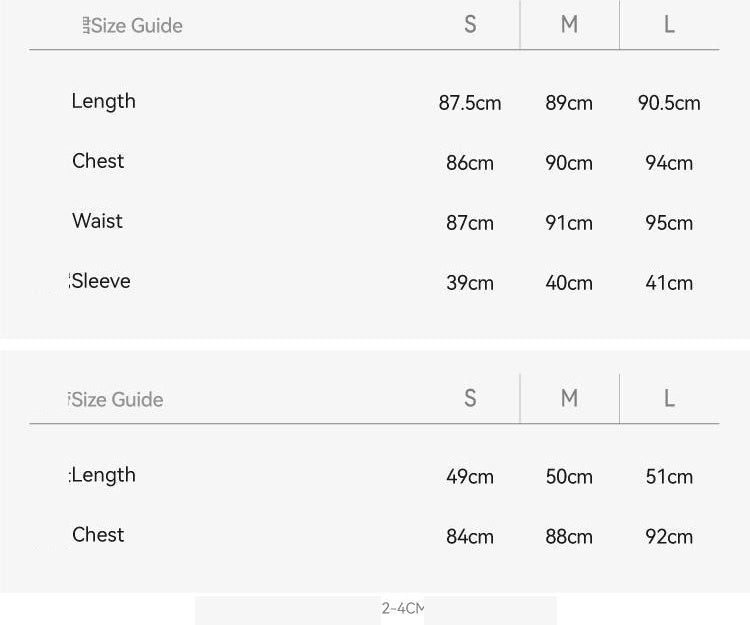Click the Length row label in top table
Screen dimensions: 750x625
tap(104, 101)
